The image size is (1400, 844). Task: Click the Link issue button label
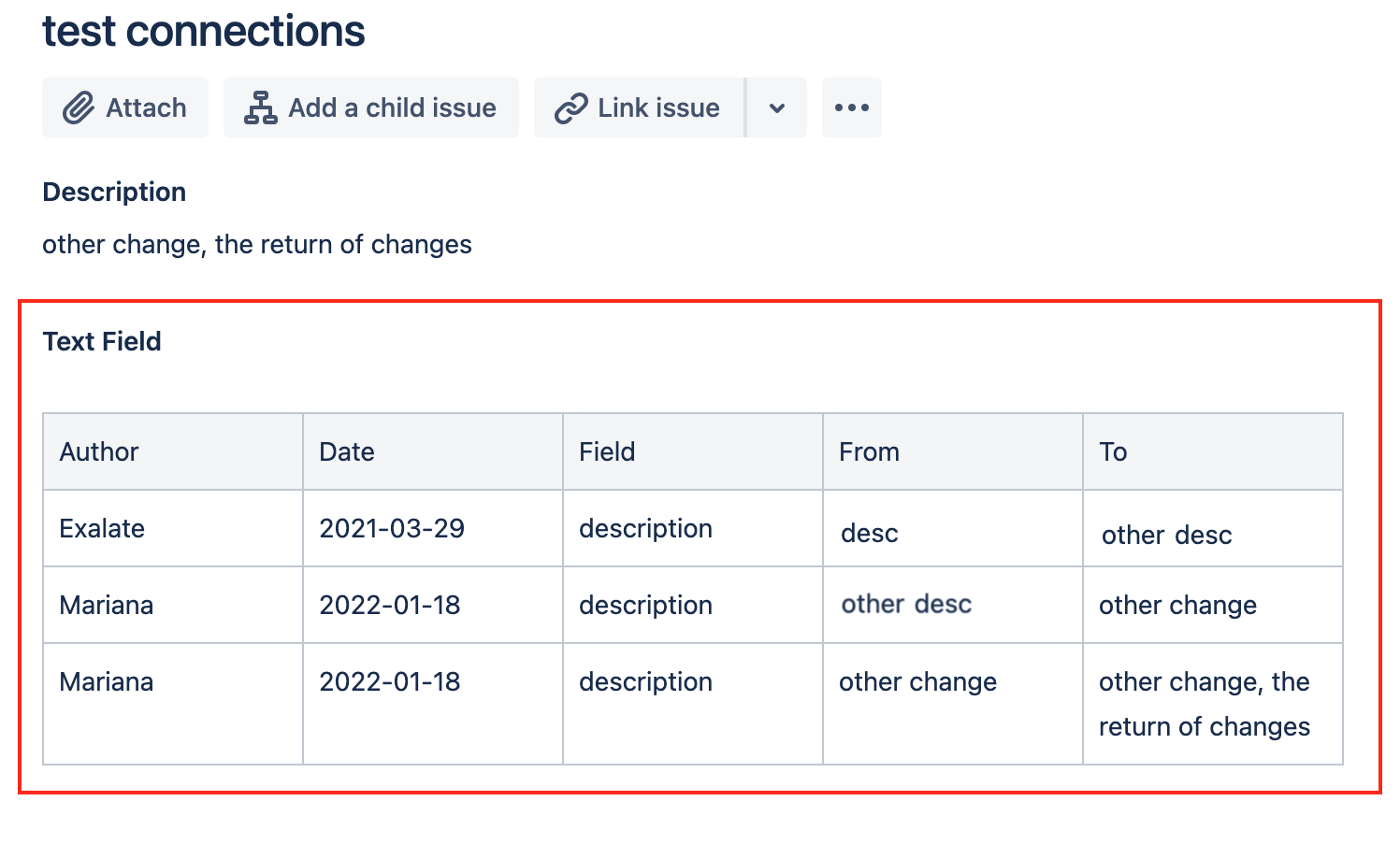click(x=658, y=108)
